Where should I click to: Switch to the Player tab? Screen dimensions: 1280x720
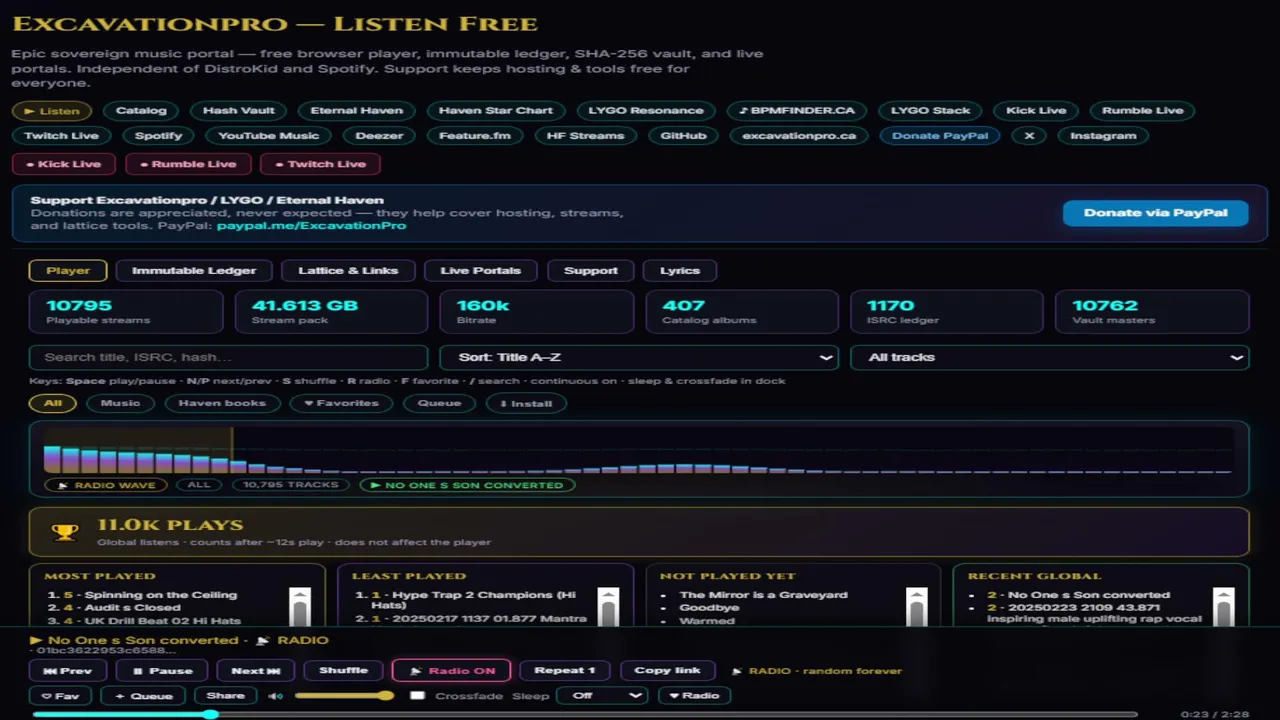(68, 270)
